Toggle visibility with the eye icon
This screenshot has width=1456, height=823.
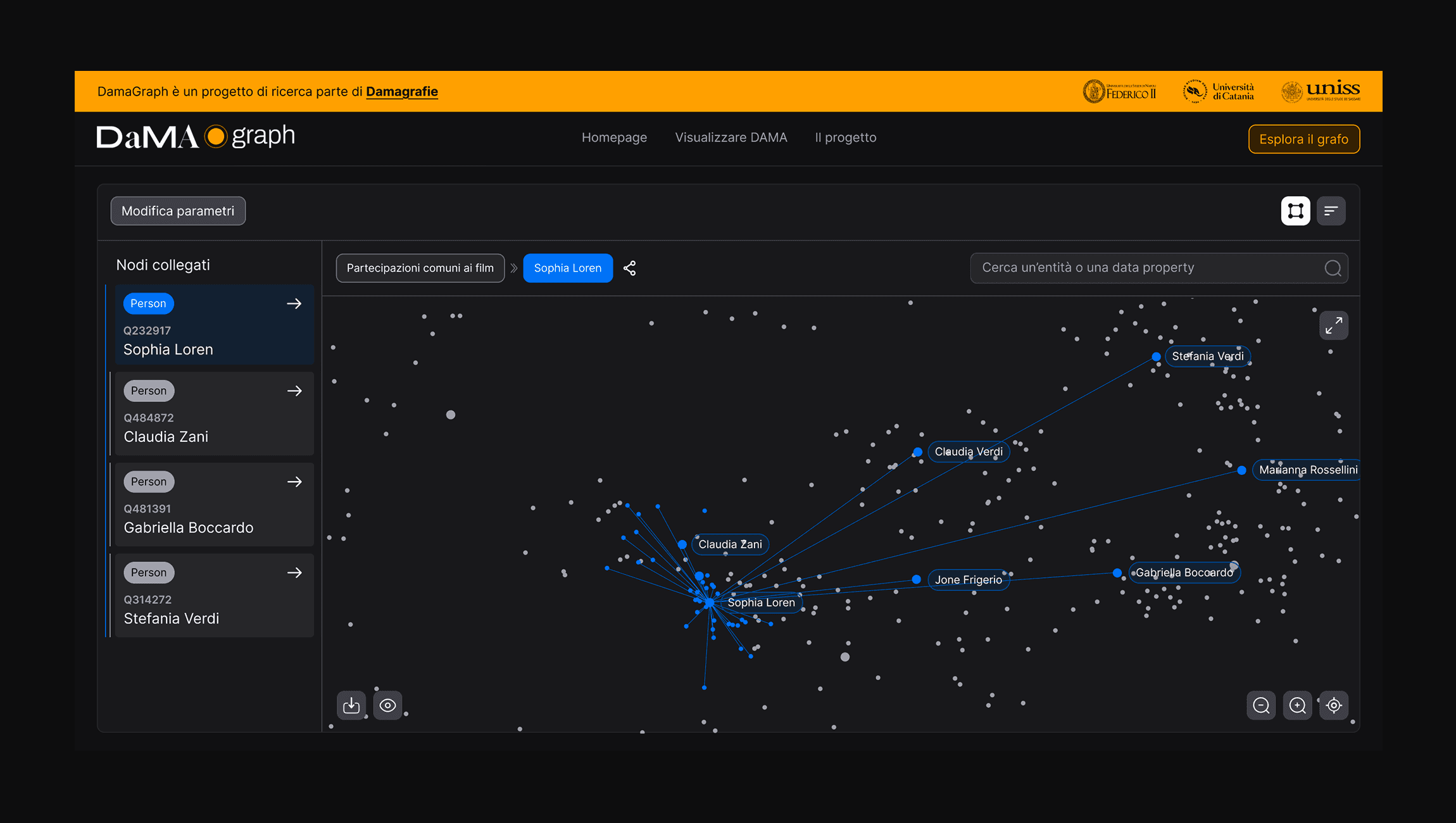click(x=387, y=705)
